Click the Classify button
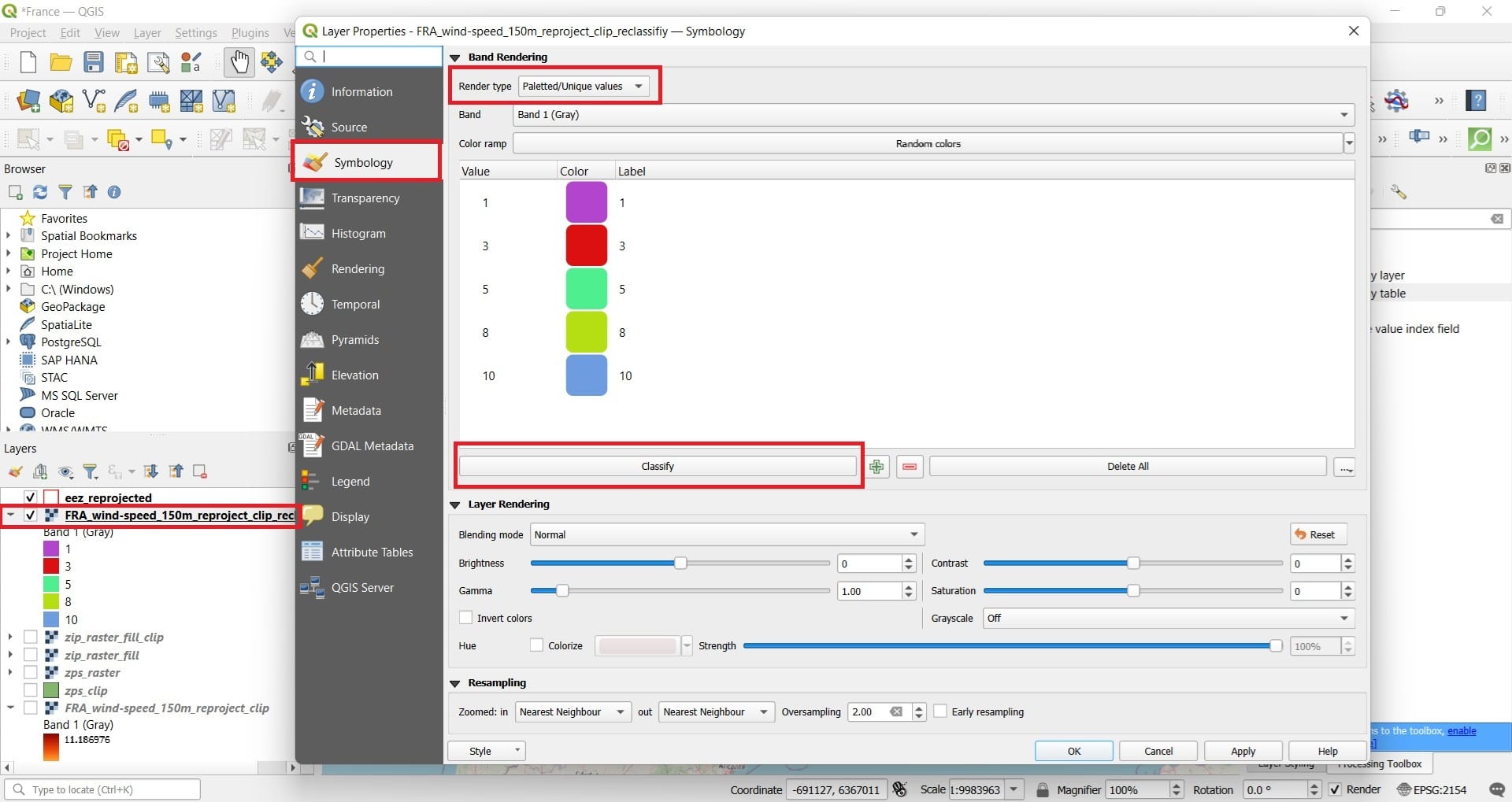The image size is (1512, 802). (x=658, y=466)
